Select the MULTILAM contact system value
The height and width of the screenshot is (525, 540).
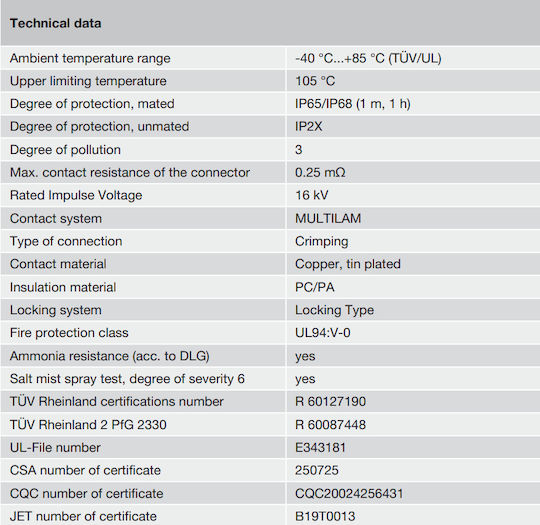coord(328,218)
